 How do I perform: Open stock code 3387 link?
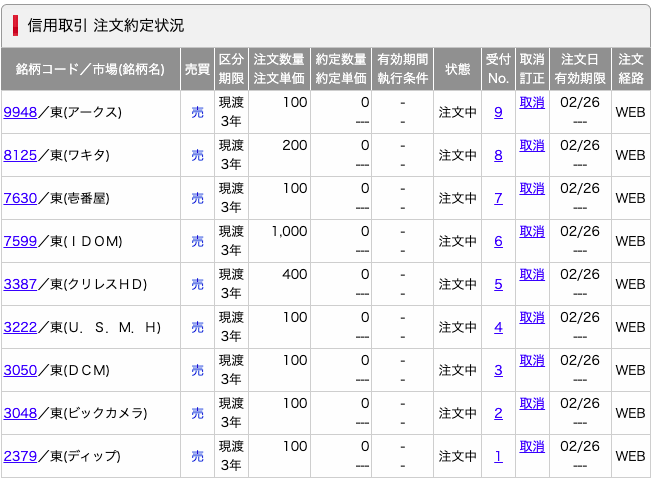click(20, 284)
